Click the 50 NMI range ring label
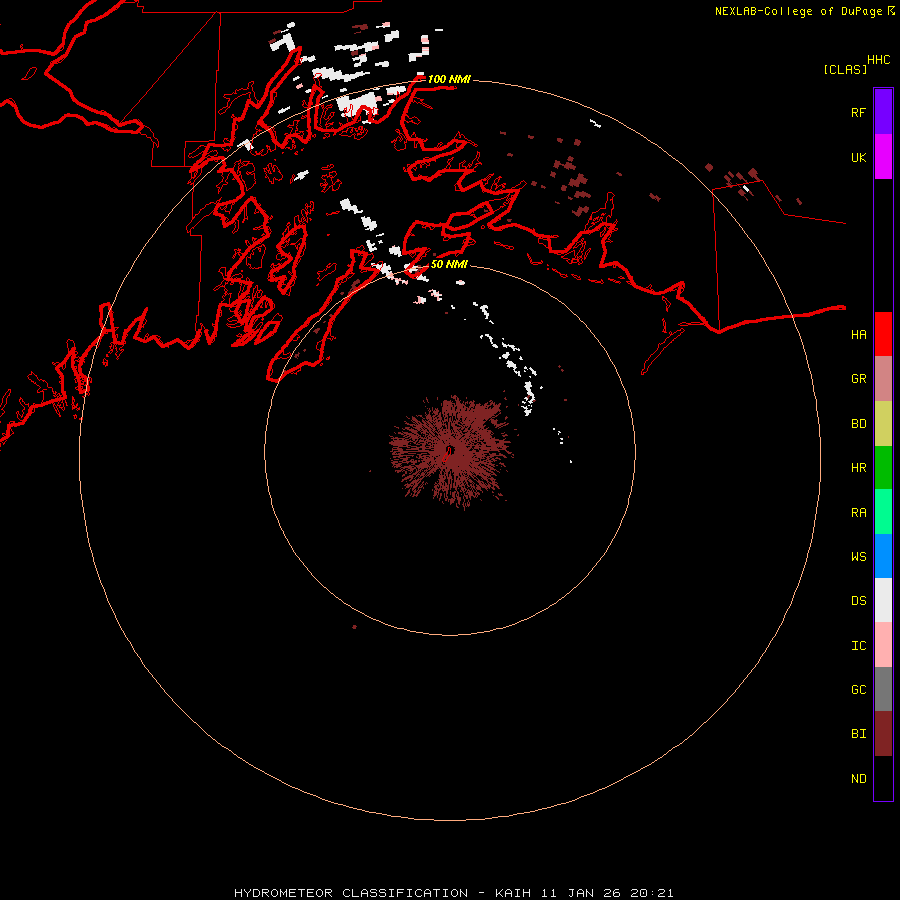 click(449, 264)
